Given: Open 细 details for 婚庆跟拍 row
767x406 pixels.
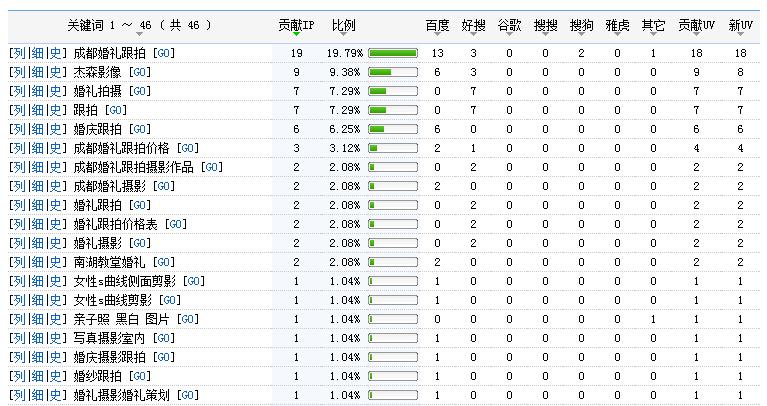Looking at the screenshot, I should click(37, 129).
